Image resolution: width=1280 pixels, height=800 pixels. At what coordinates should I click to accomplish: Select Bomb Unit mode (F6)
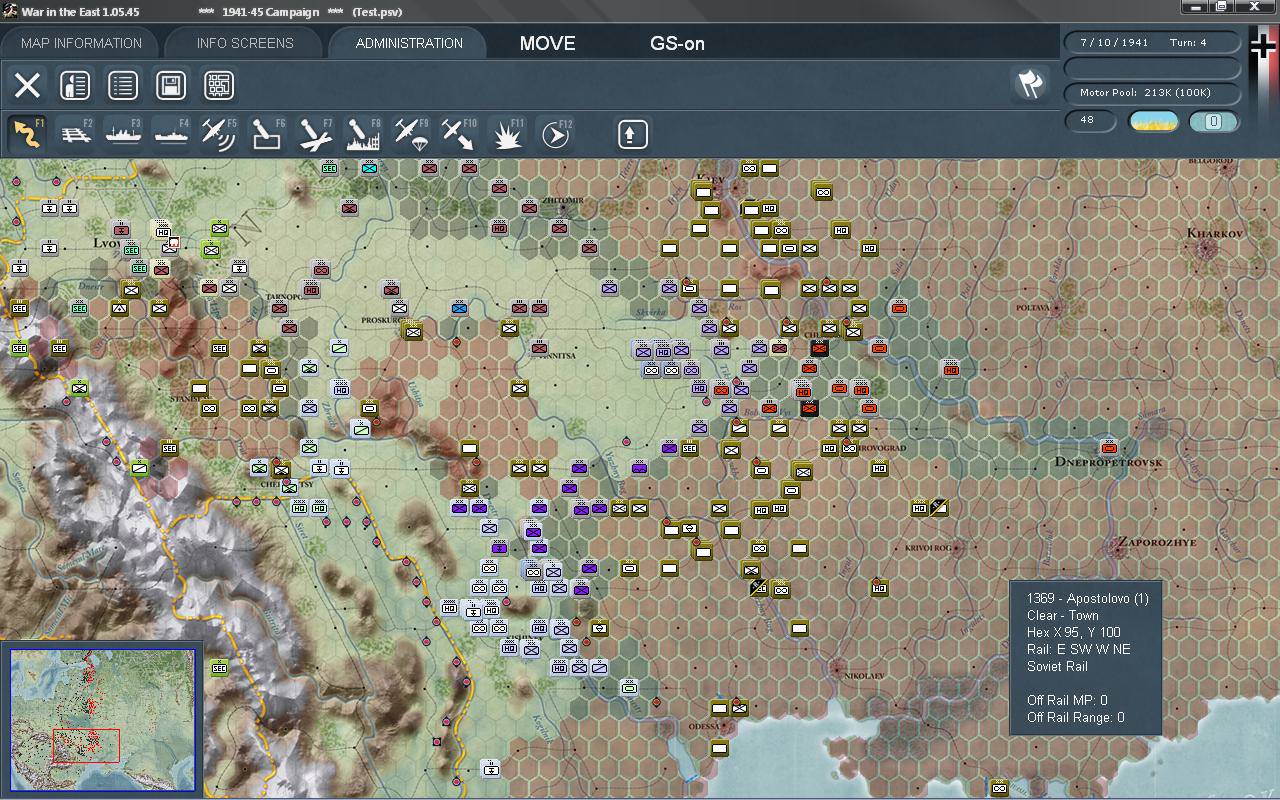click(267, 134)
